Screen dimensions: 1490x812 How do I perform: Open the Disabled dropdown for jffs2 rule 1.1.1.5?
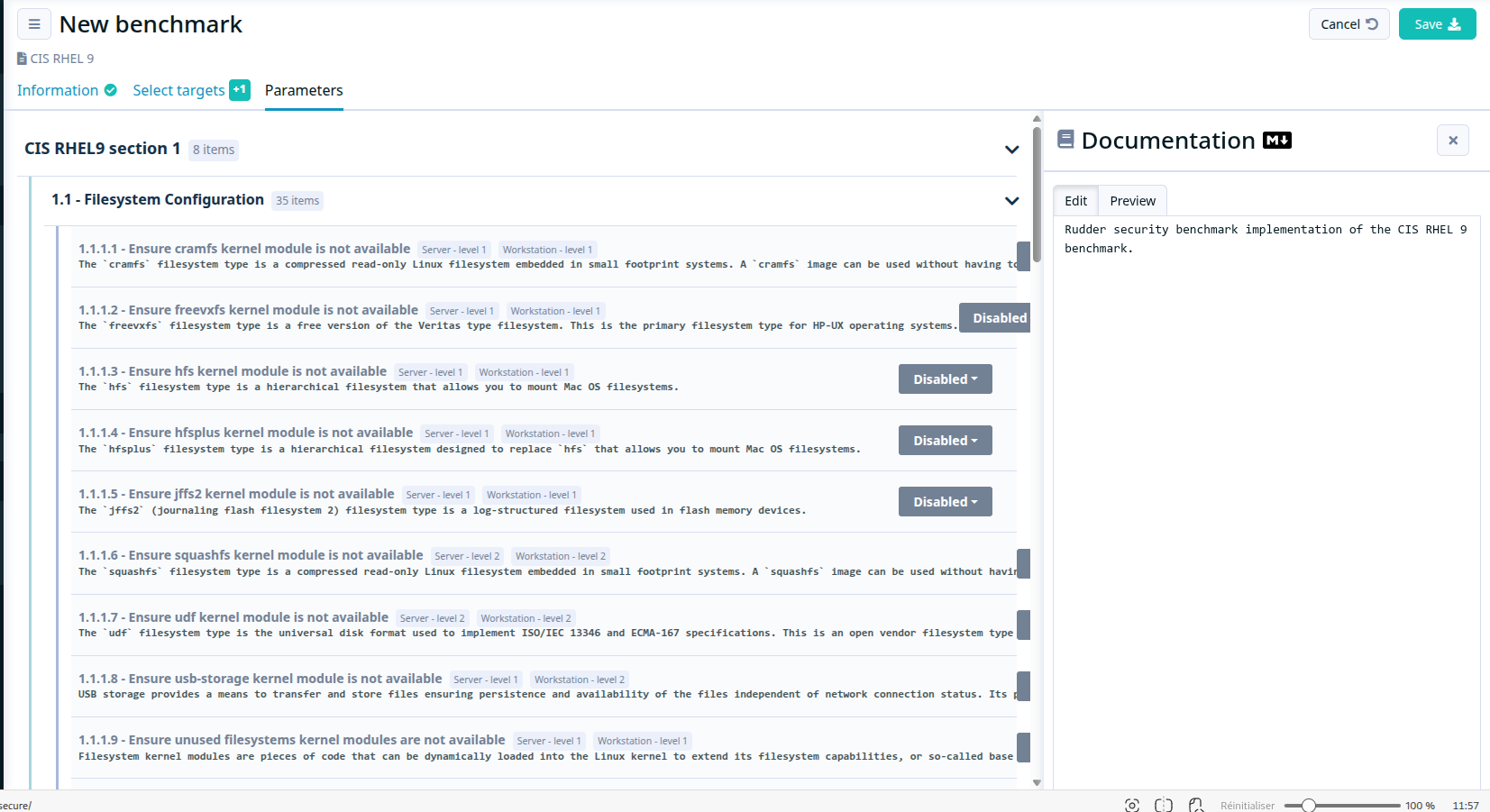(946, 502)
